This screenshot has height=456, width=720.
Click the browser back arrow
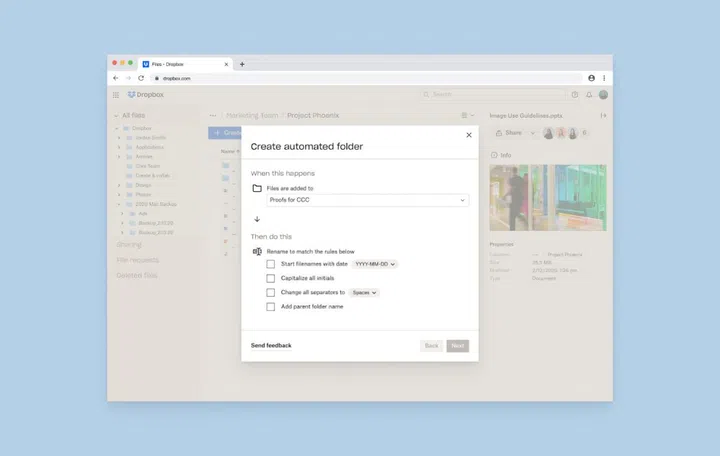[115, 78]
